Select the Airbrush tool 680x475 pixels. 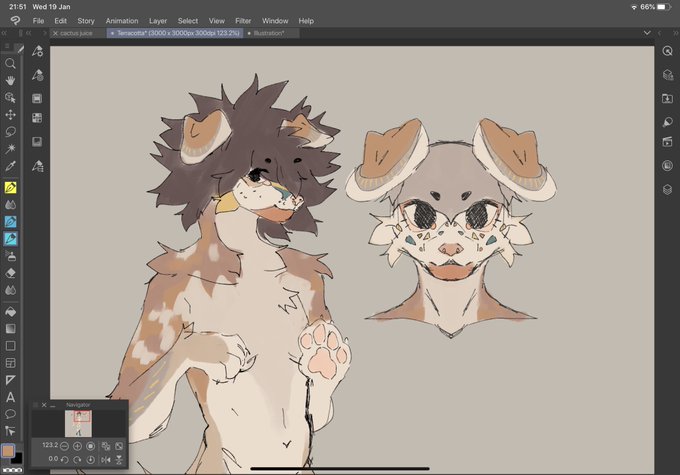[10, 256]
